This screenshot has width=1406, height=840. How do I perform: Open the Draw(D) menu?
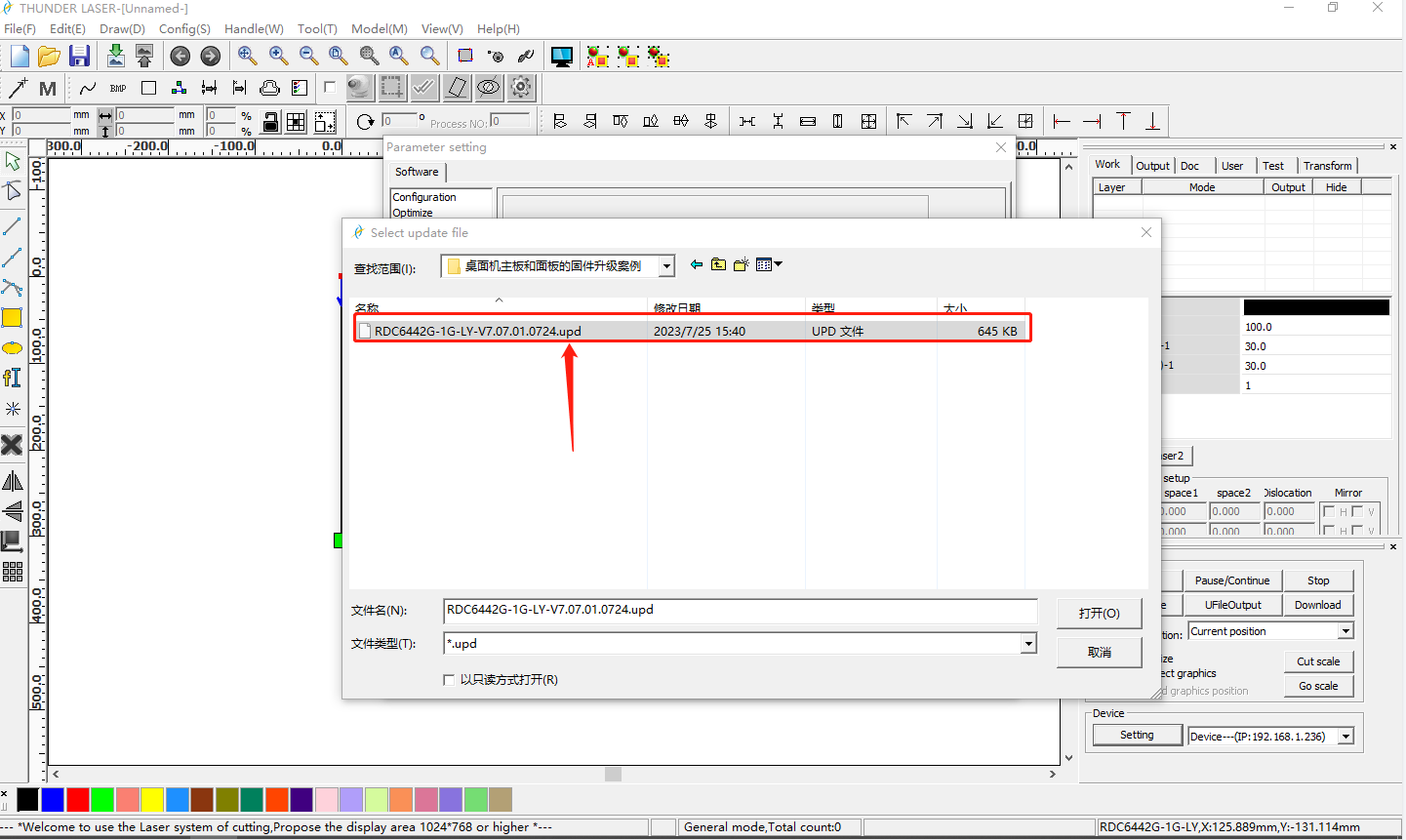(x=122, y=29)
